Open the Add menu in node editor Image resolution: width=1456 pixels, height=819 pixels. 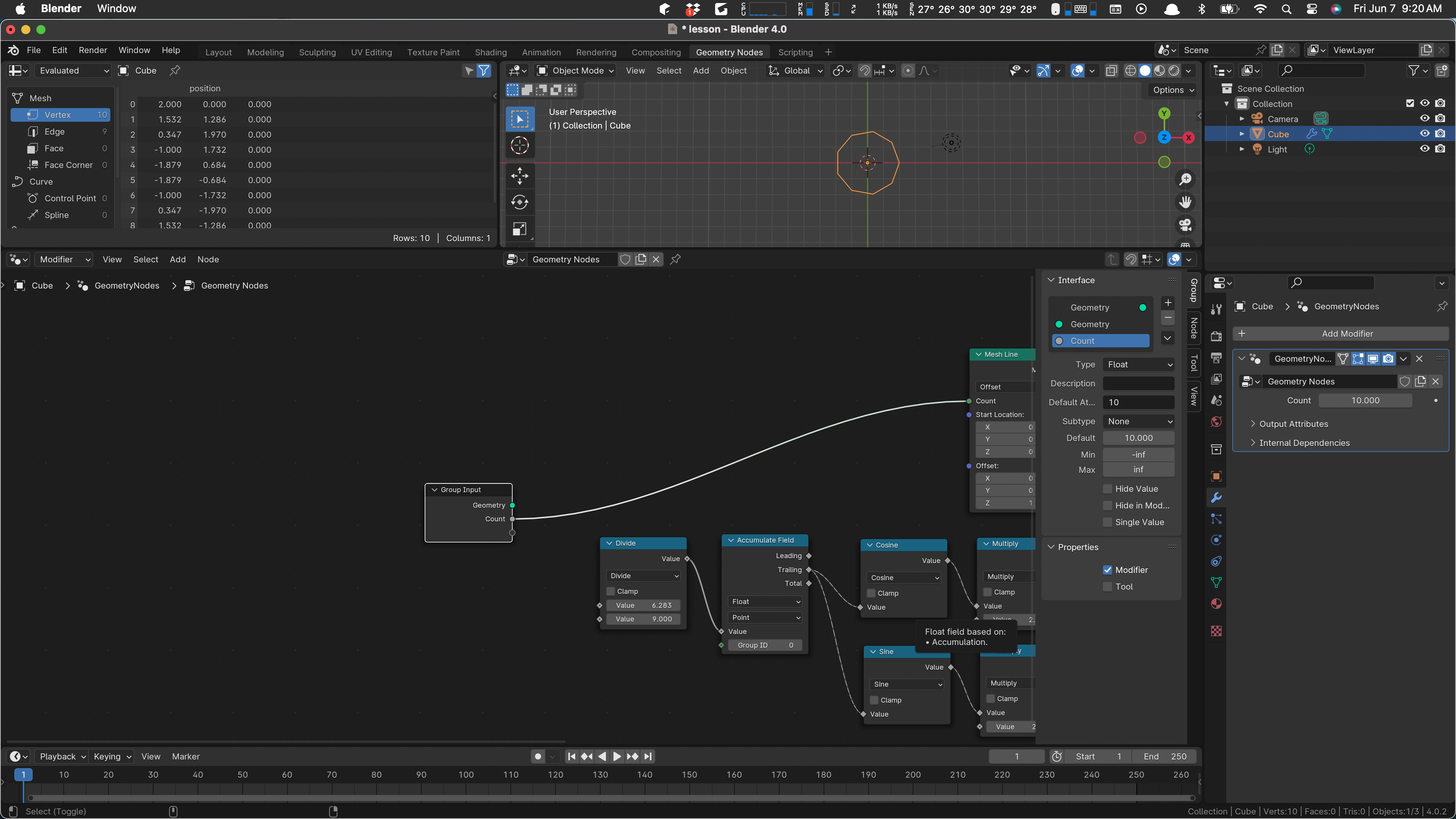point(177,259)
